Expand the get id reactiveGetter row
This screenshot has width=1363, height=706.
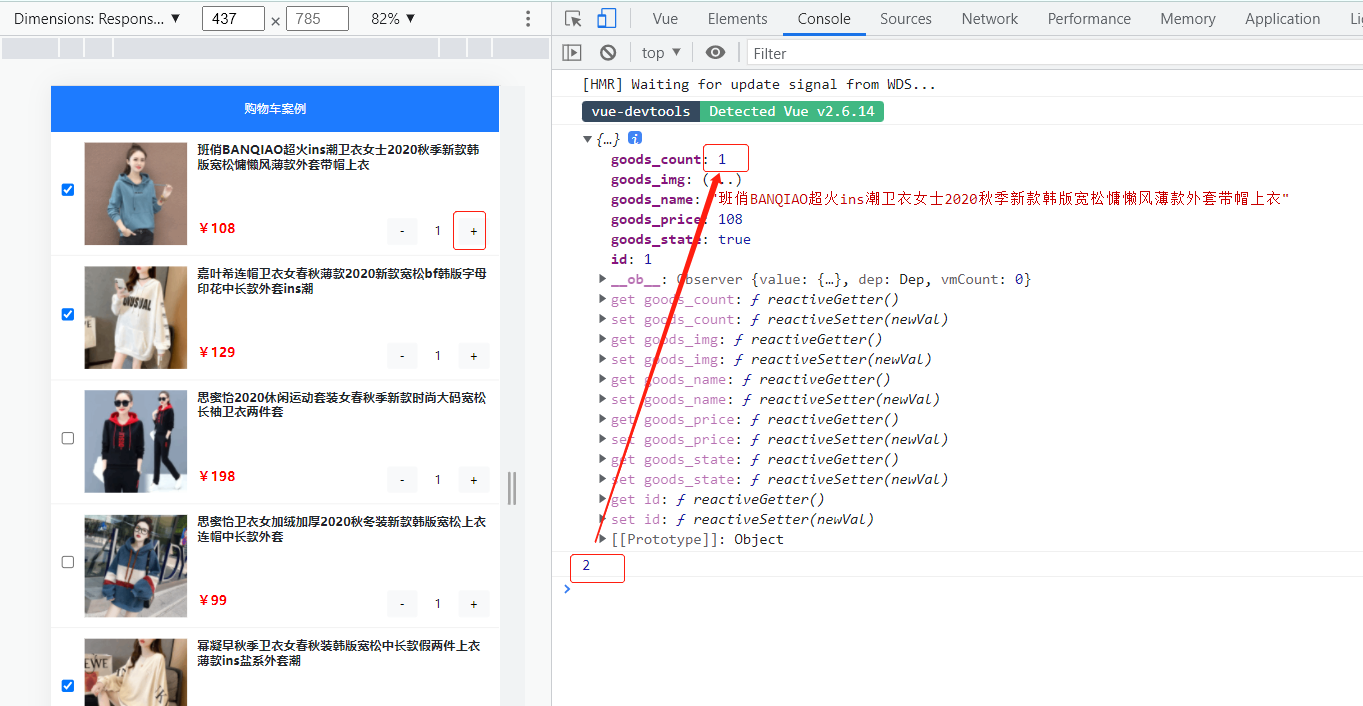[x=603, y=499]
